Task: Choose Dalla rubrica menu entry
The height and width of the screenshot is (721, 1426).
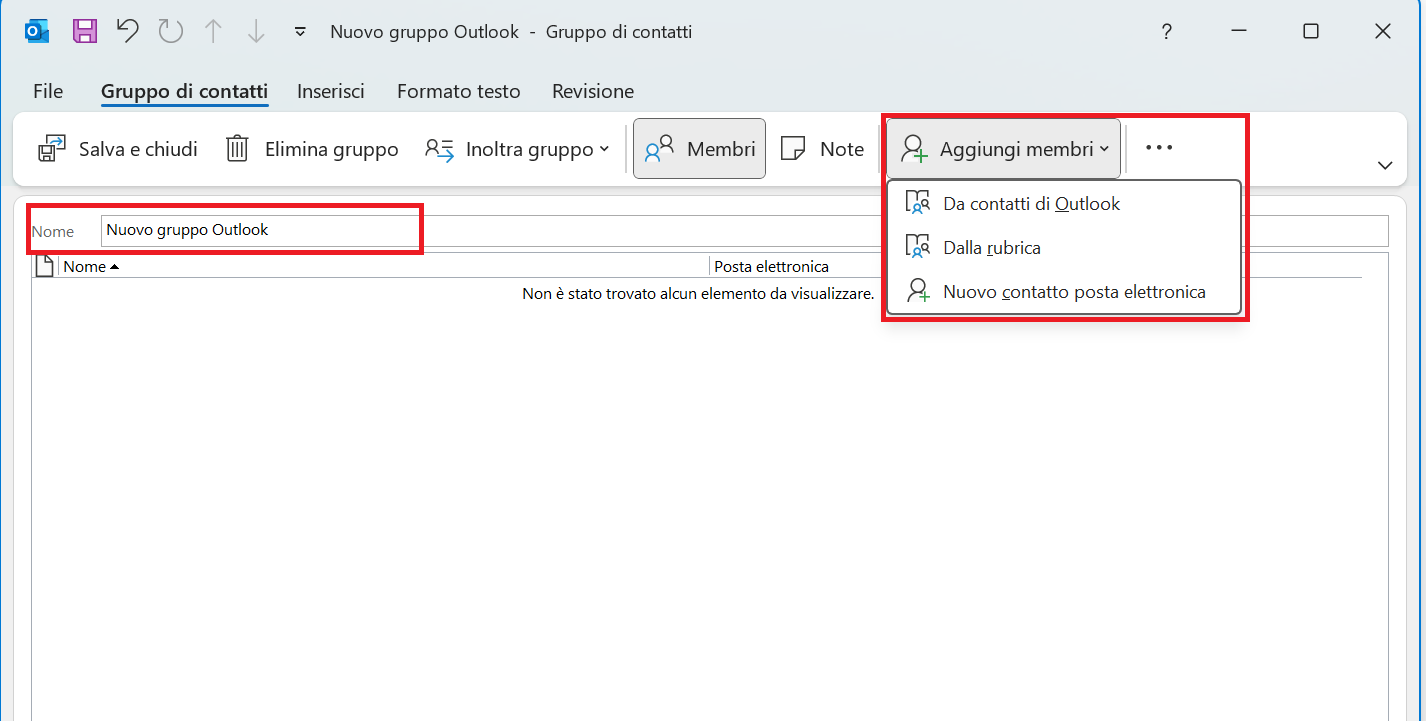Action: pyautogui.click(x=1064, y=247)
